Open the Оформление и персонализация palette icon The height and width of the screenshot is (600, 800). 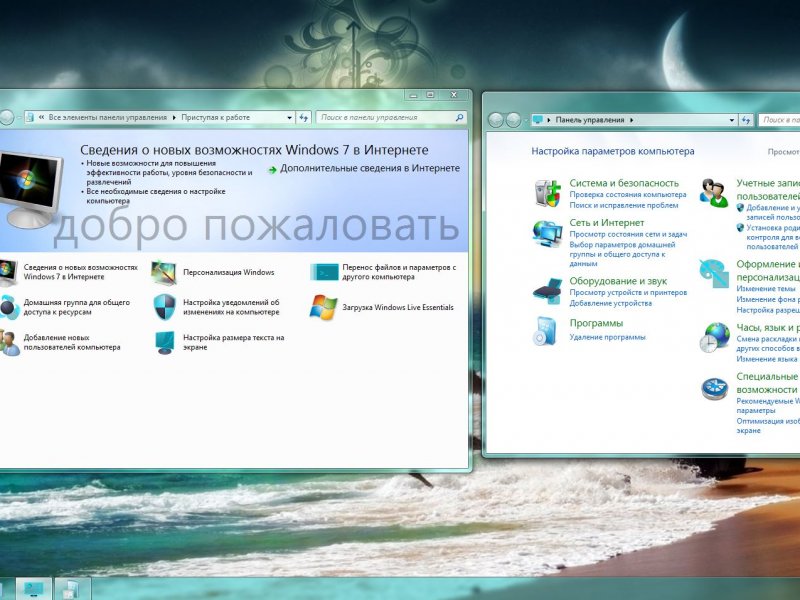point(714,273)
